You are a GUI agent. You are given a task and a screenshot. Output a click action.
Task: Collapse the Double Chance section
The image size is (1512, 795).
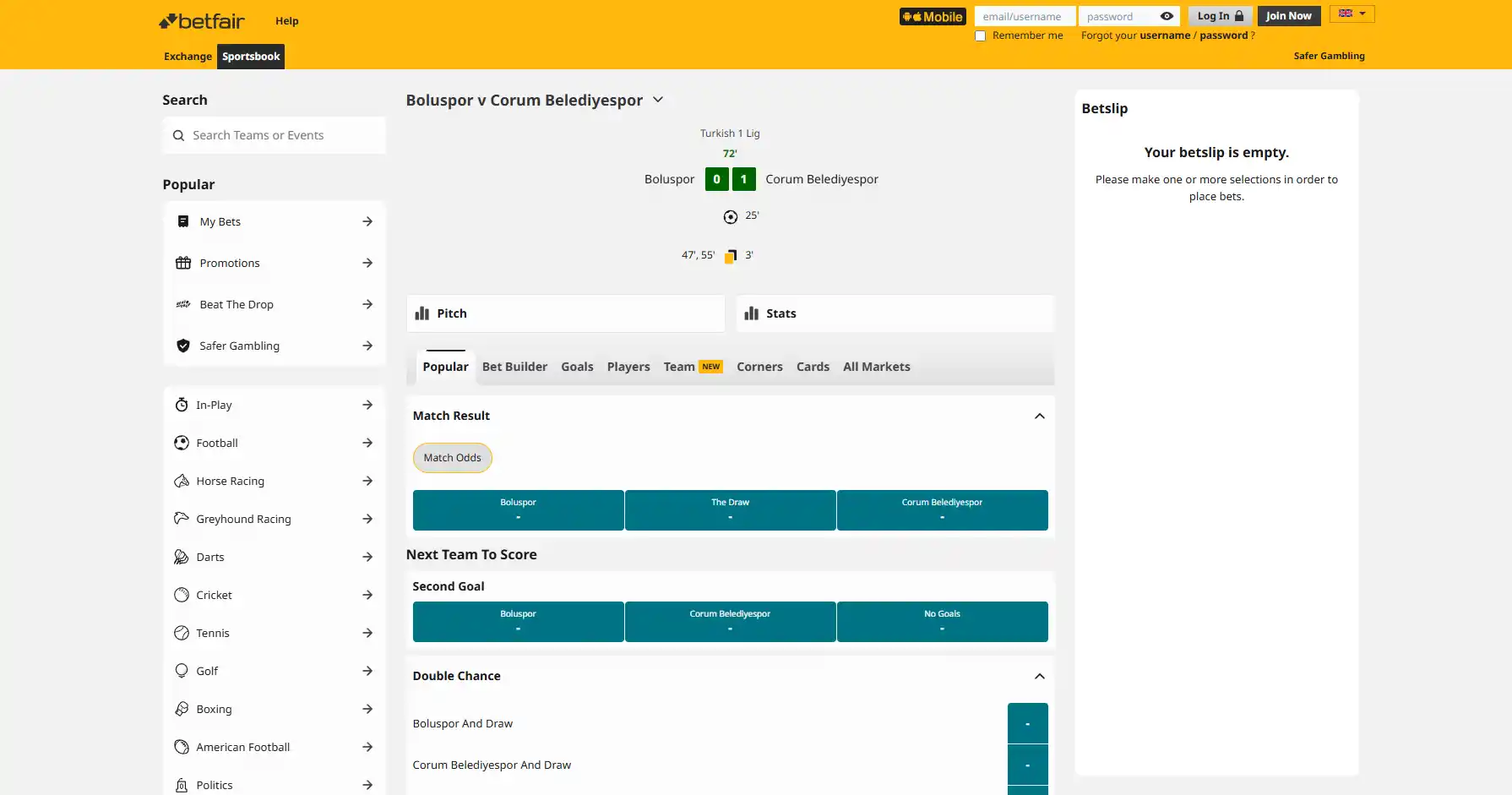(x=1040, y=676)
